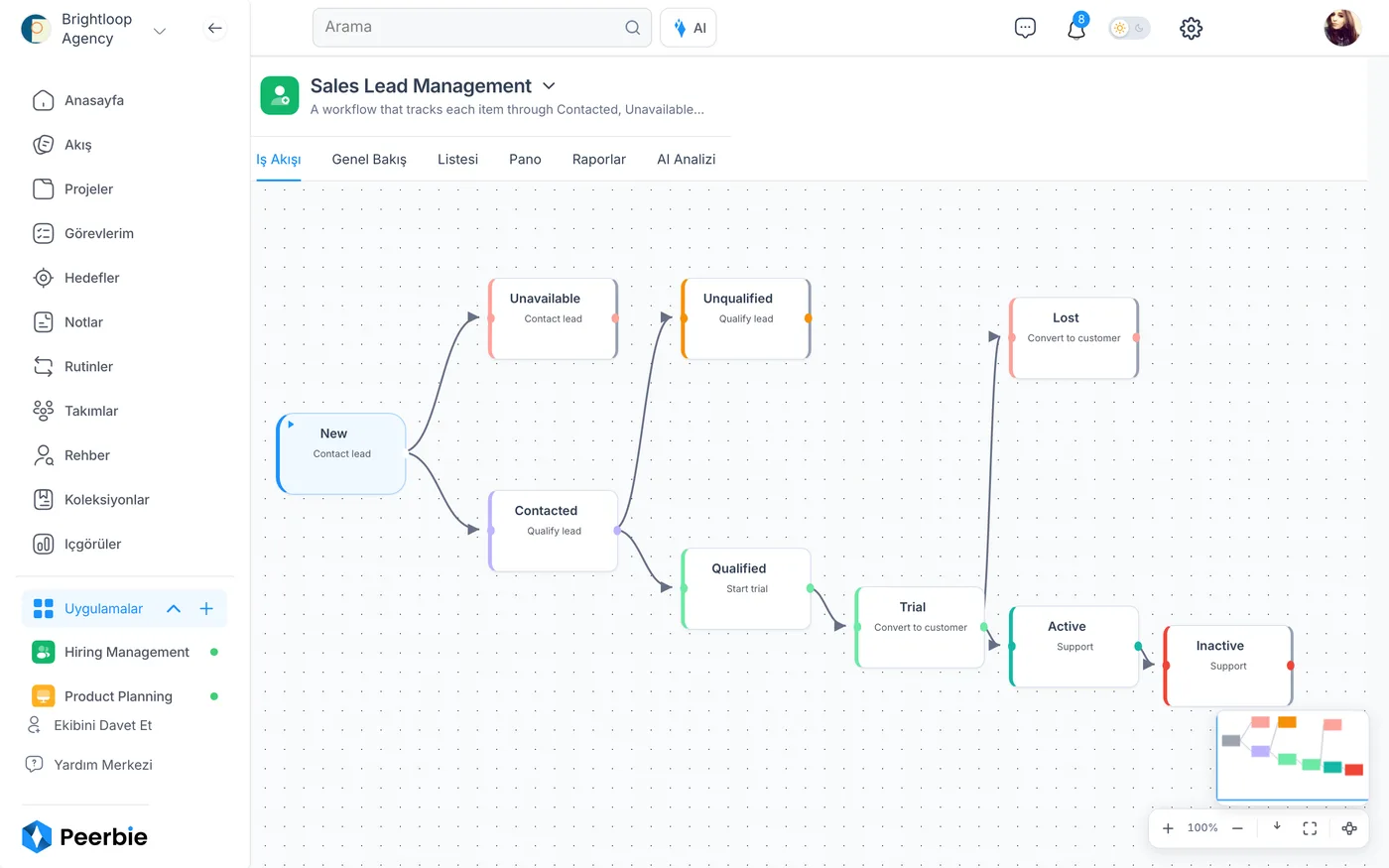The width and height of the screenshot is (1389, 868).
Task: Toggle fullscreen view of the workflow
Action: pyautogui.click(x=1310, y=828)
